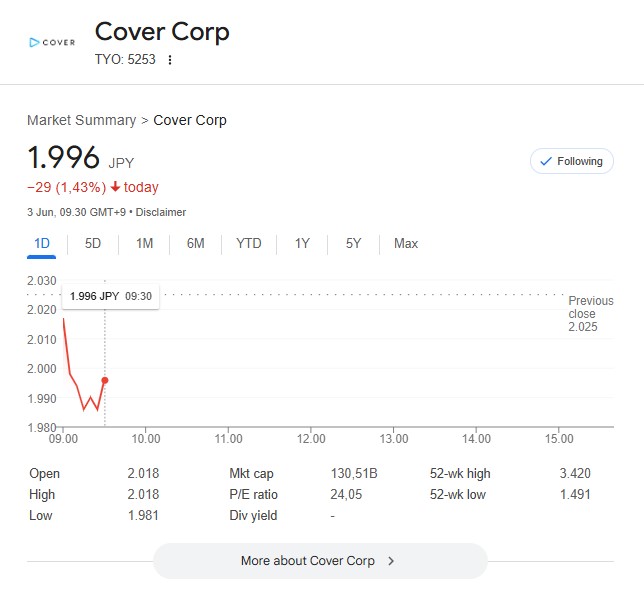
Task: Switch to the 1M time range tab
Action: (145, 243)
